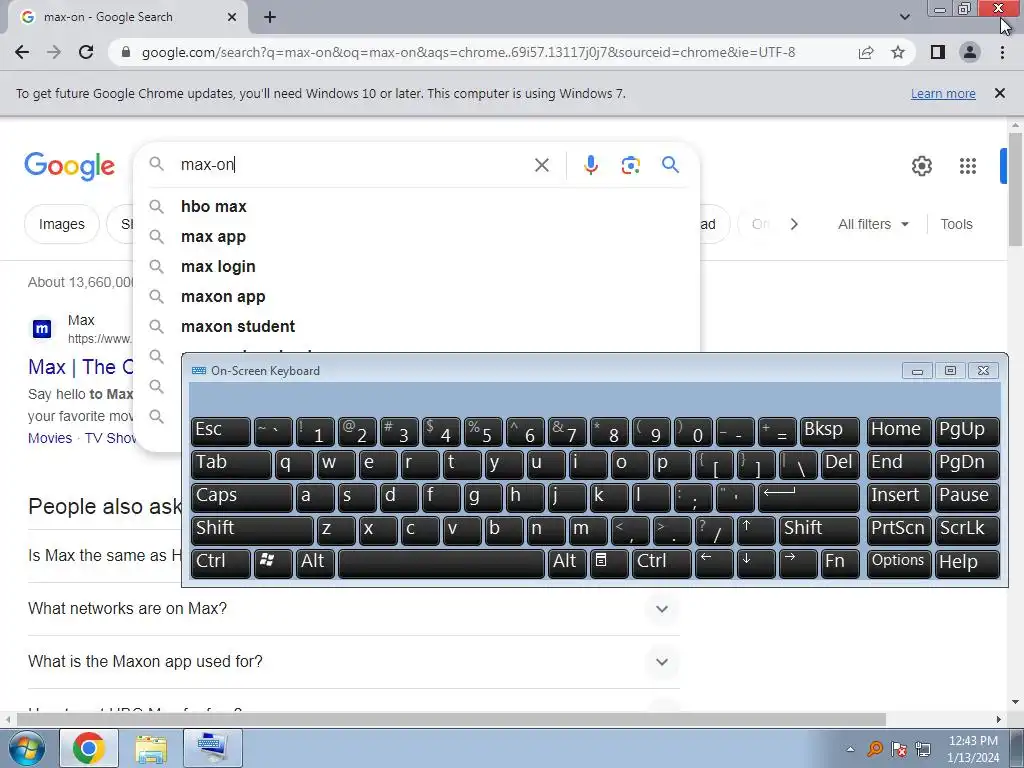Toggle right Alt key on On-Screen Keyboard

click(x=567, y=563)
